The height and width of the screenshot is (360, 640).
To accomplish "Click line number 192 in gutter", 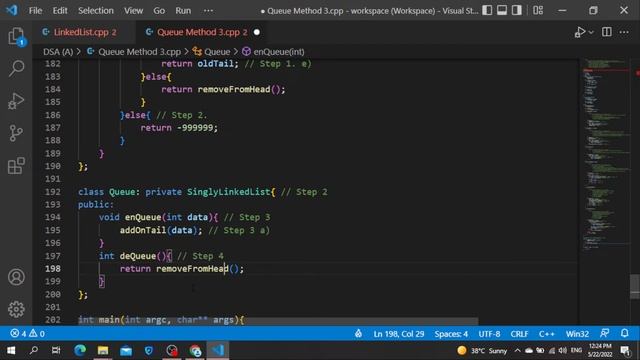I will 53,192.
